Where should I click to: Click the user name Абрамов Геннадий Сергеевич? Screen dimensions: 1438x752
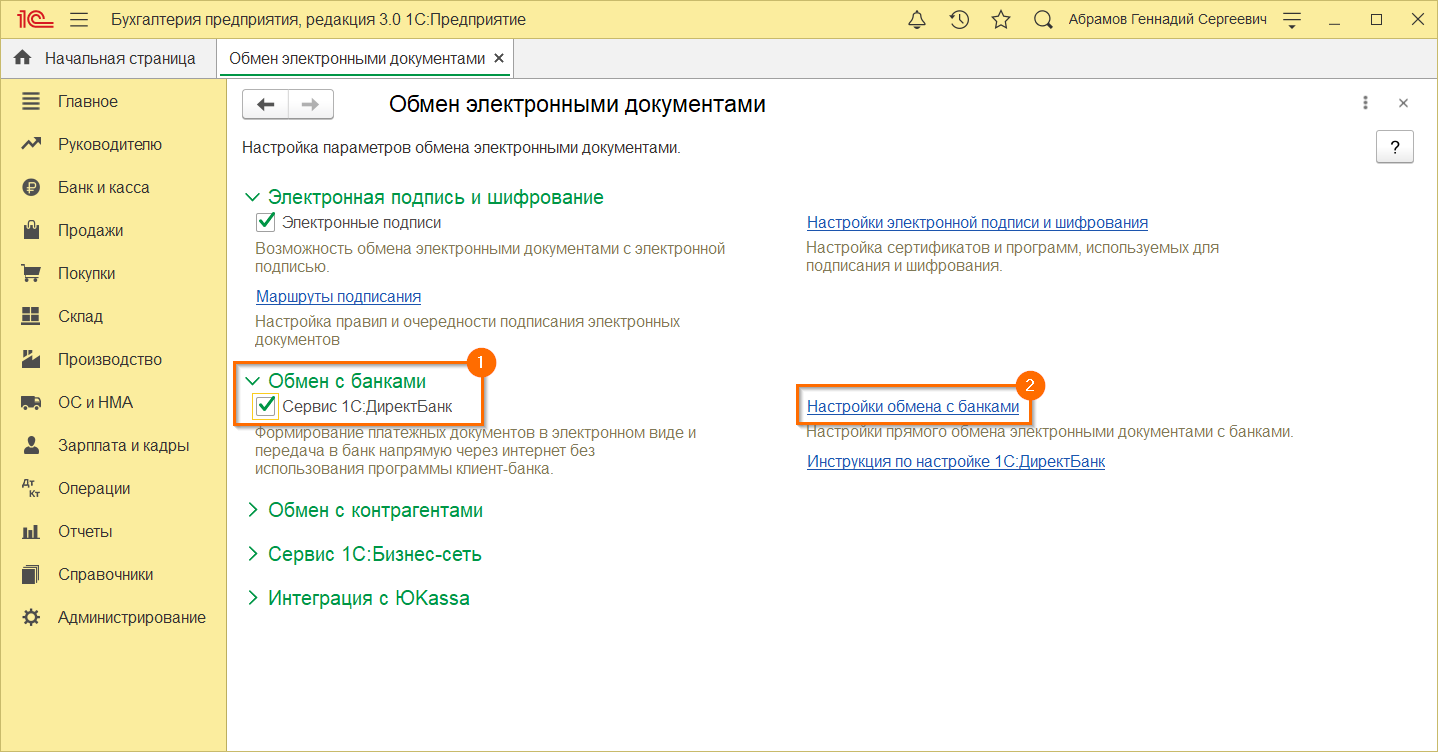point(1169,20)
